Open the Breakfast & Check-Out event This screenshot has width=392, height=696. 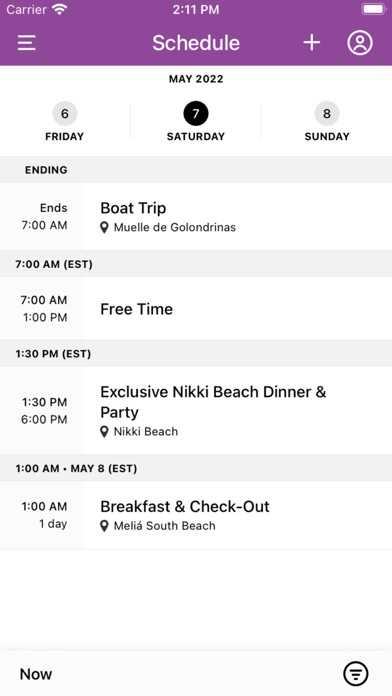[x=196, y=515]
